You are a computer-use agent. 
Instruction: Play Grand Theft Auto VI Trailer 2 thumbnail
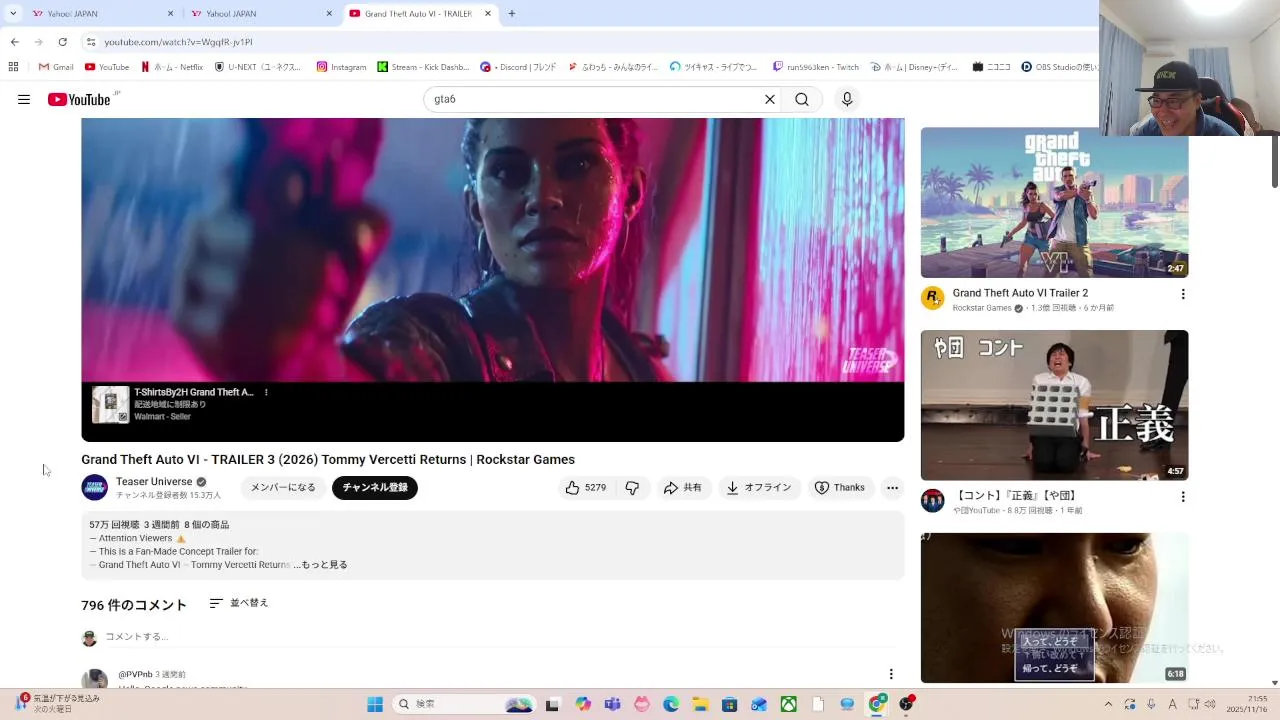pyautogui.click(x=1054, y=202)
